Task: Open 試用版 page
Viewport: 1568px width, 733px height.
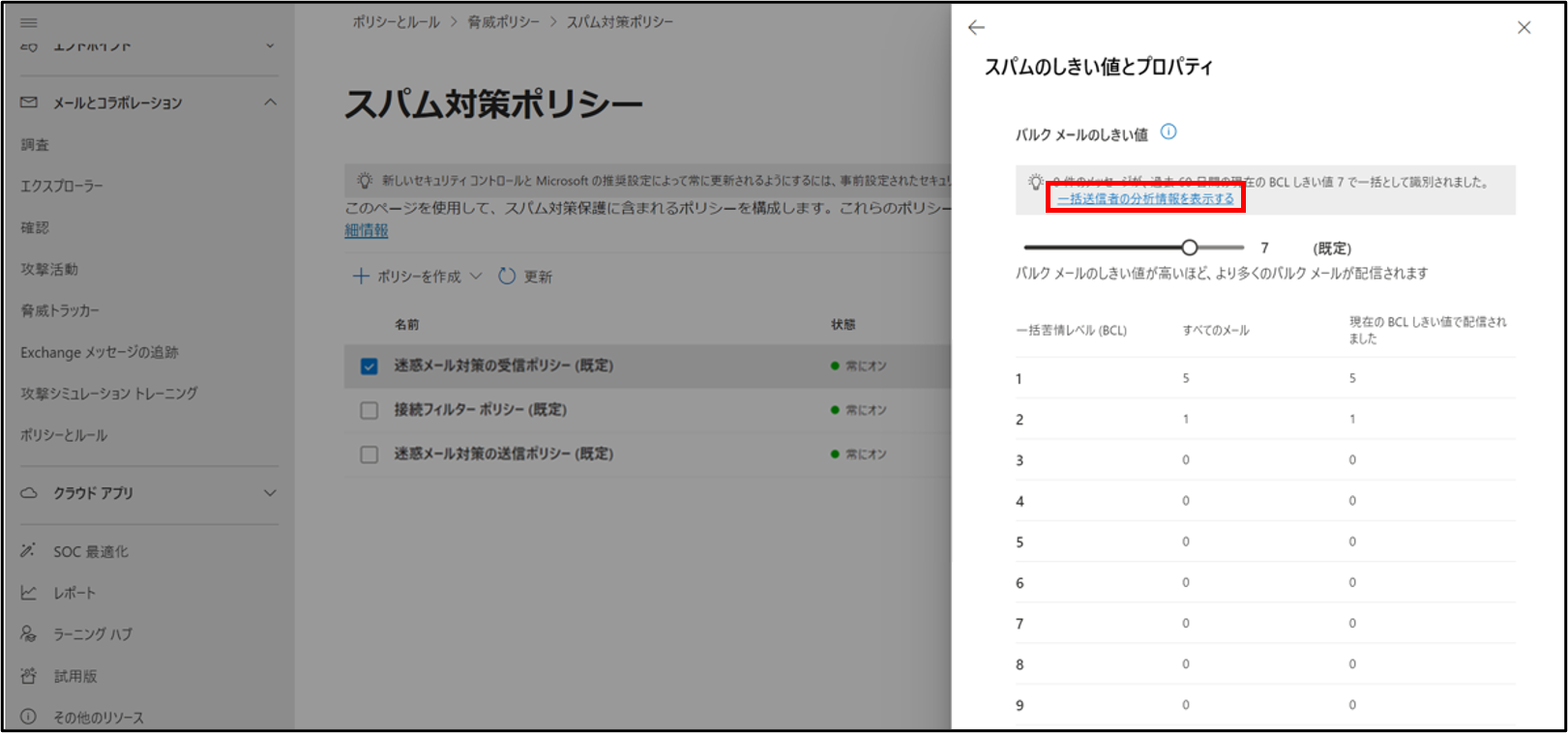Action: [x=75, y=677]
